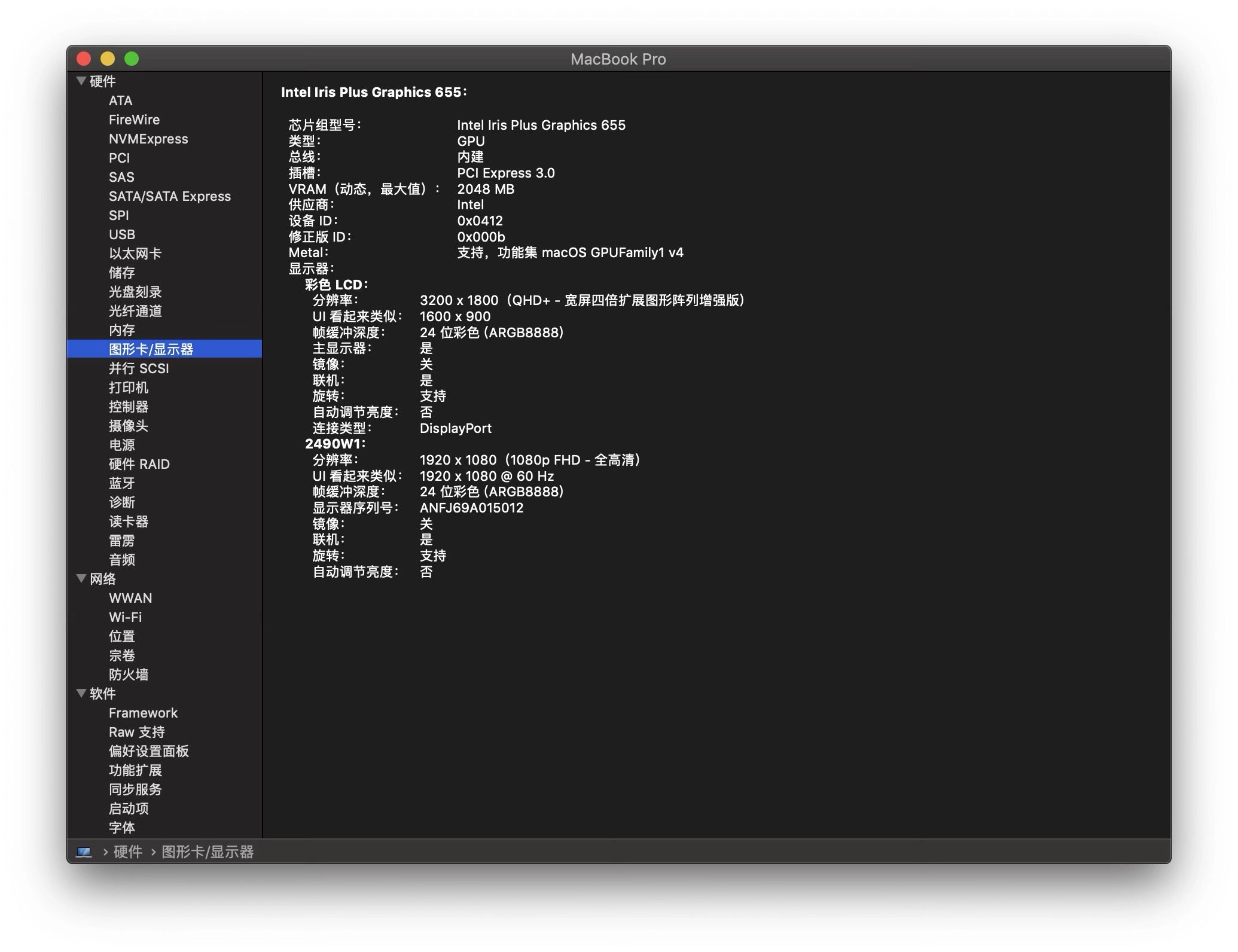Select 宗卷 in the sidebar
This screenshot has width=1238, height=952.
coord(122,655)
